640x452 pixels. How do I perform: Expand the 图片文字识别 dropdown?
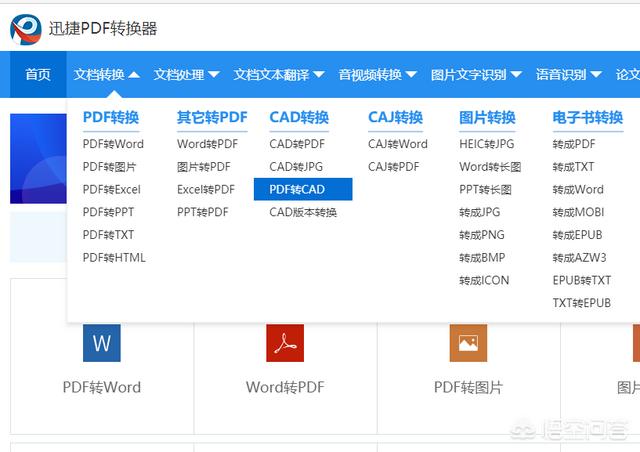point(476,74)
